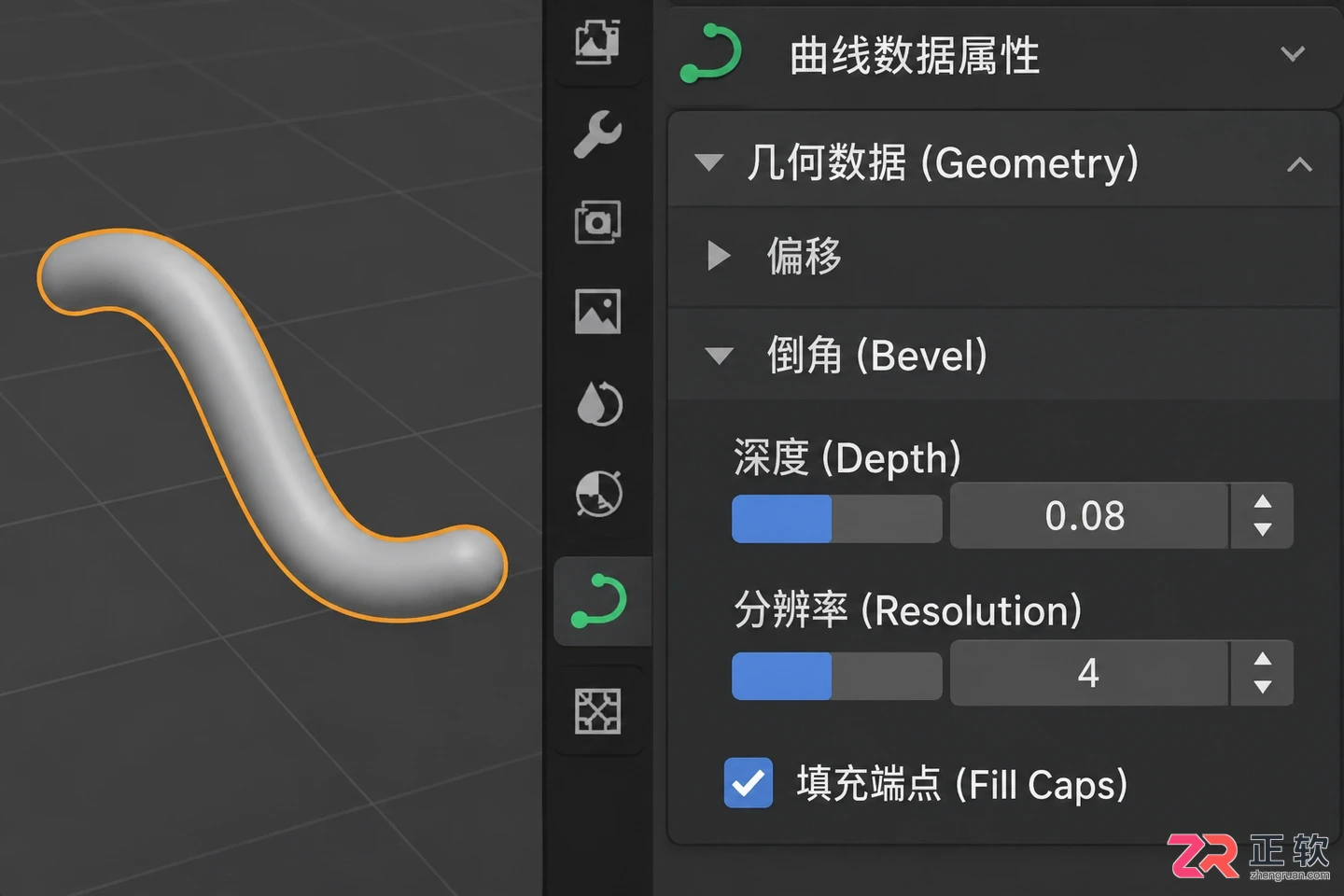
Task: Click the Resolution value field 4
Action: pos(1088,673)
